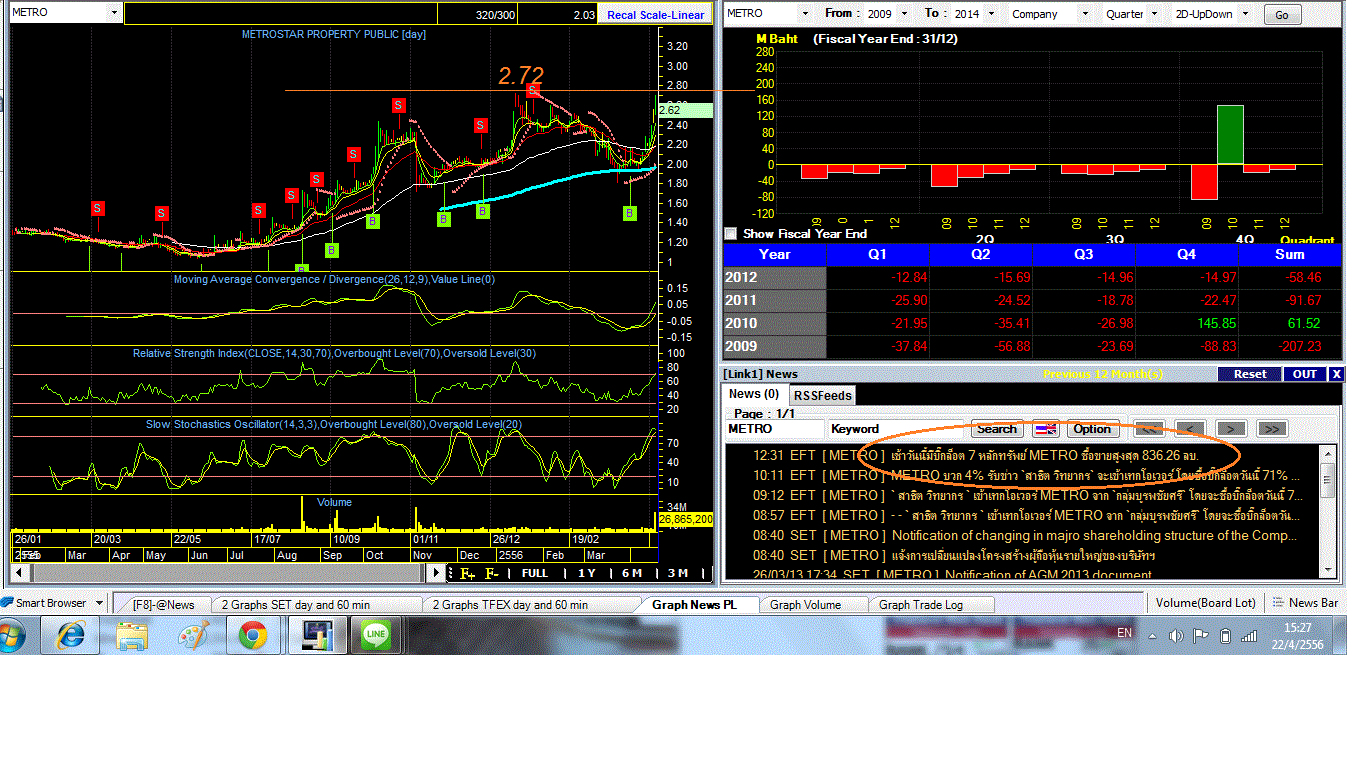Open the chart symbol METRO dropdown
The height and width of the screenshot is (768, 1366).
[114, 13]
